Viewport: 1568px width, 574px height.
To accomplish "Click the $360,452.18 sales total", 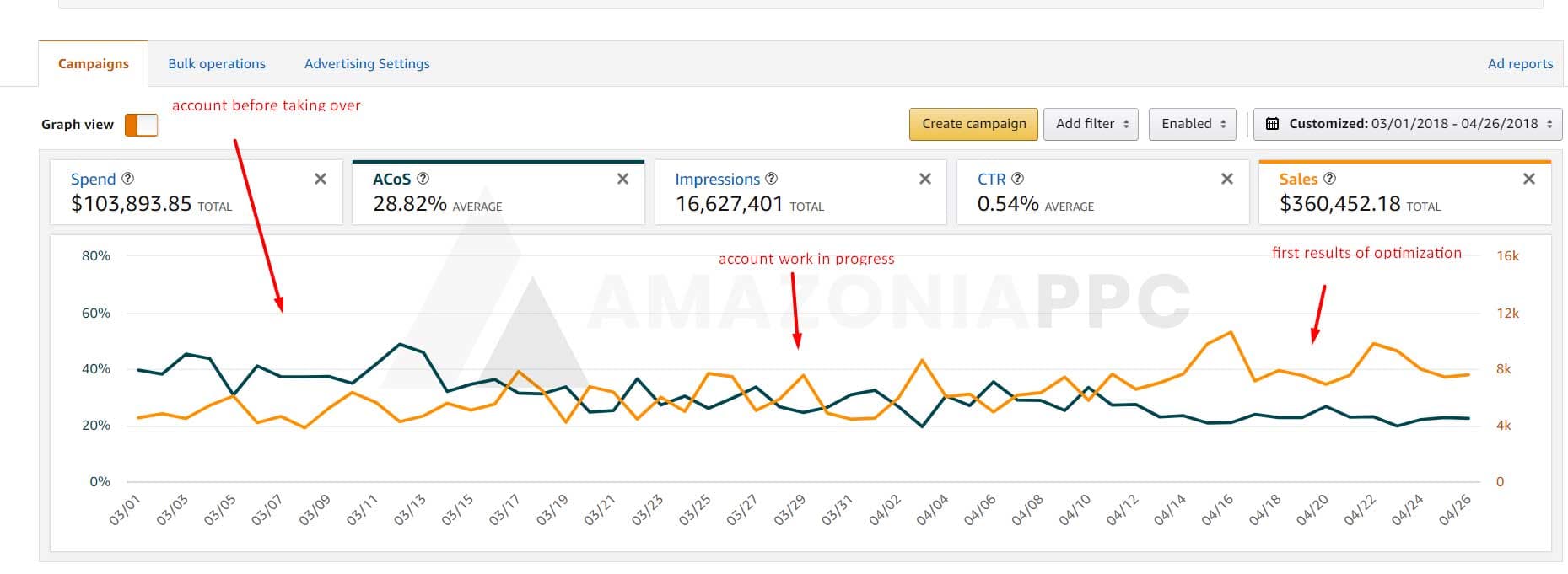I will [x=1340, y=204].
